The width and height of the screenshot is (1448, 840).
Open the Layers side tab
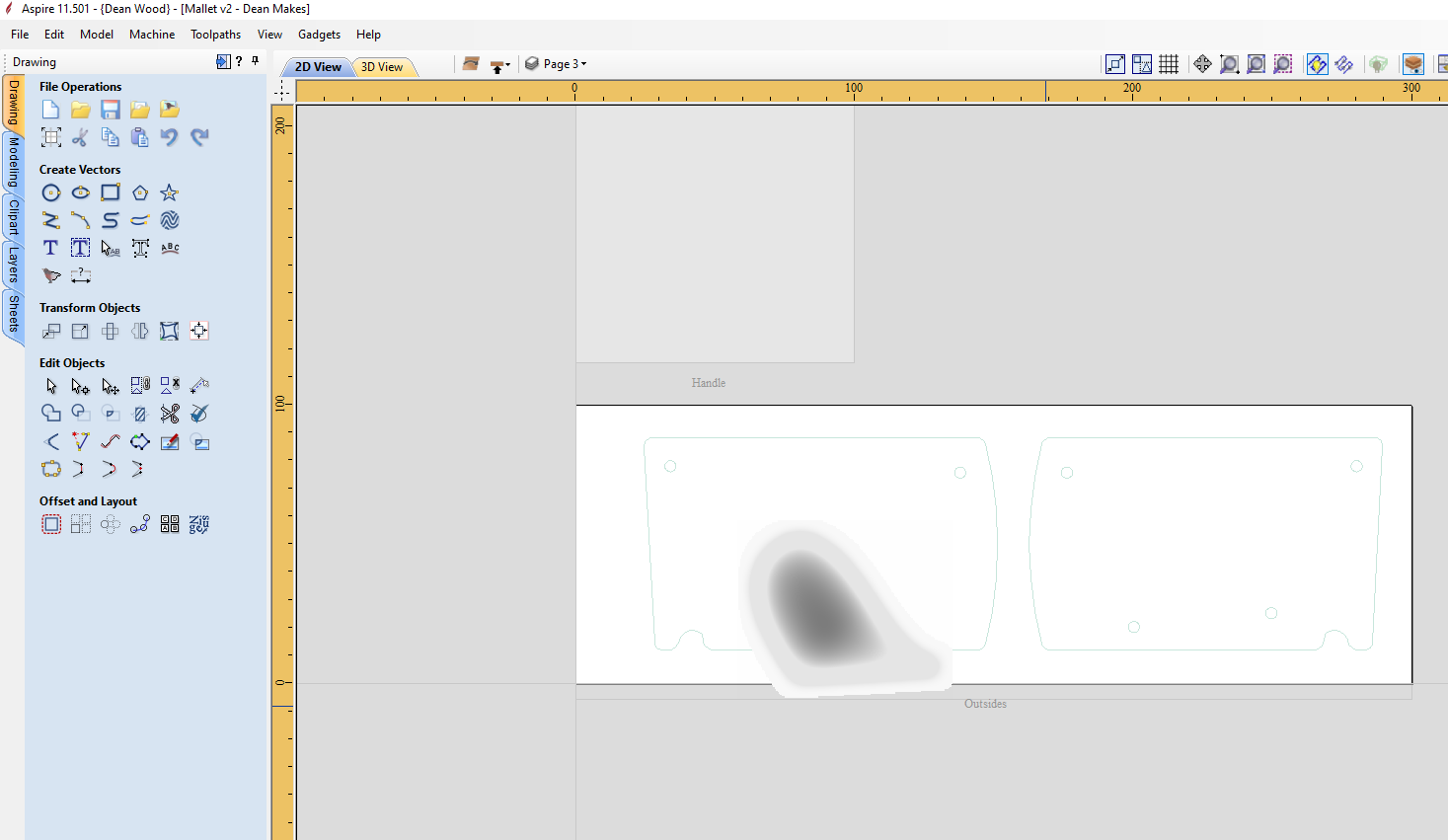coord(14,265)
